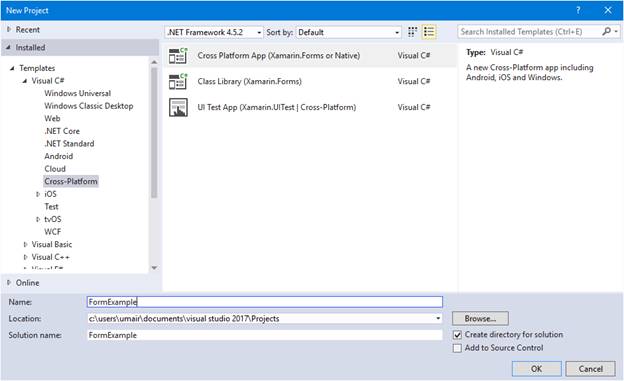
Task: Select Class Library (Xamarin.Forms) template
Action: [x=310, y=81]
